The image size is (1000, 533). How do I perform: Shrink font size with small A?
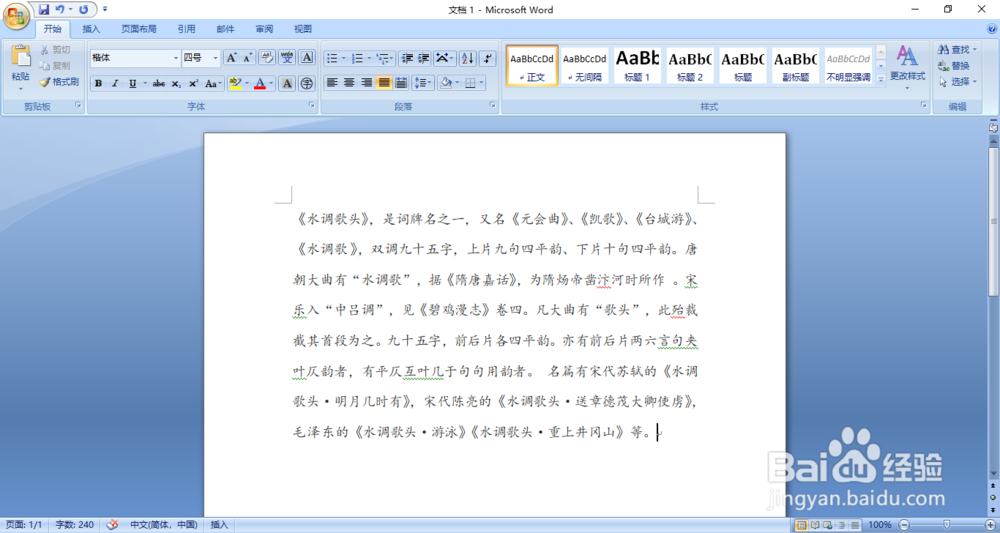pos(247,58)
